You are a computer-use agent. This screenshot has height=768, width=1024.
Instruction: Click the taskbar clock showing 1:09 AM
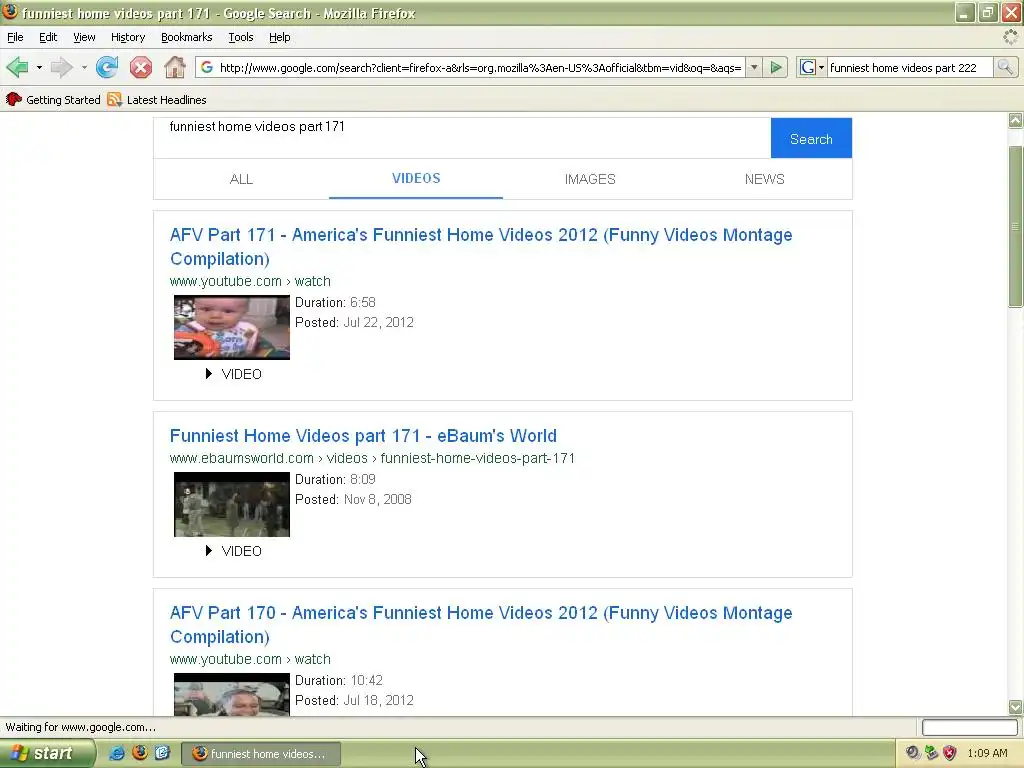pyautogui.click(x=987, y=753)
